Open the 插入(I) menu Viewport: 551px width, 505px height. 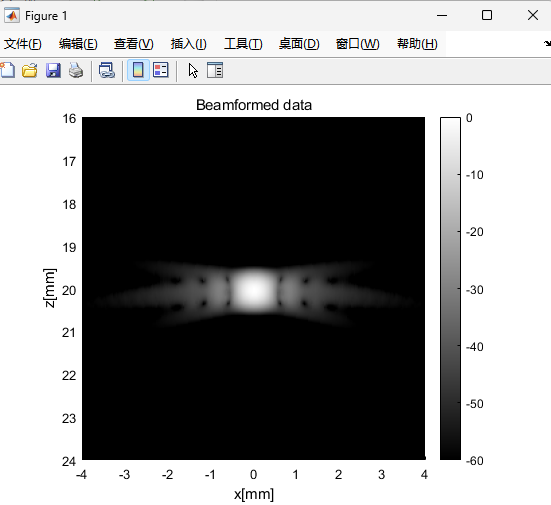[189, 44]
